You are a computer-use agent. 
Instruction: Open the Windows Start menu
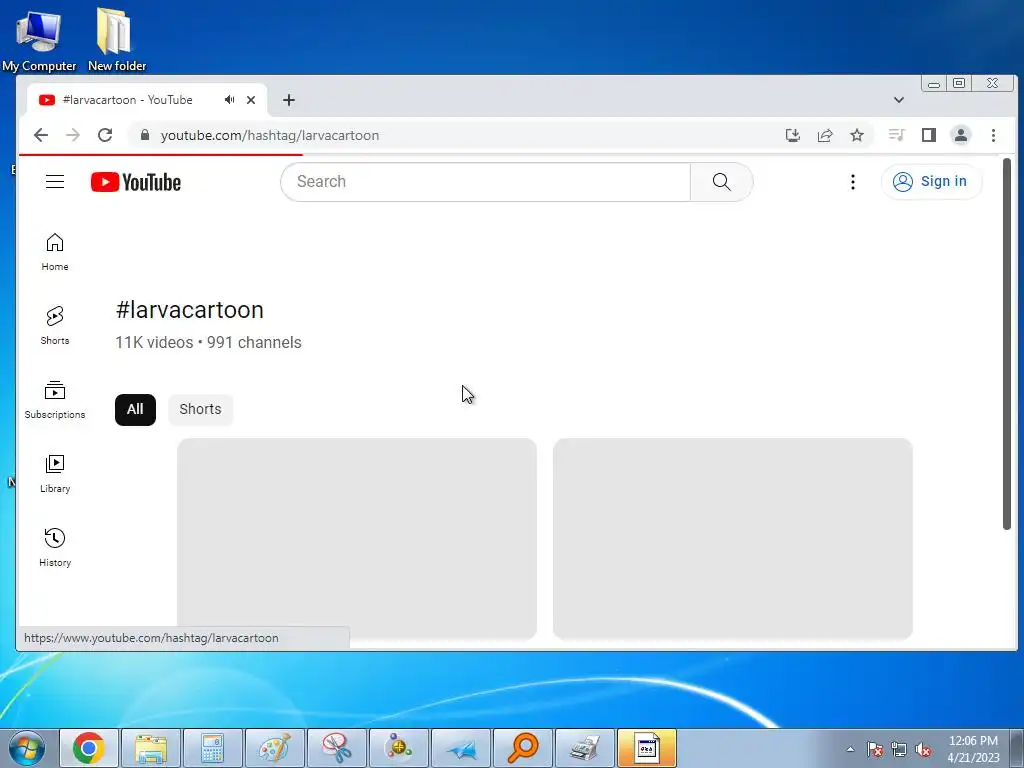[27, 748]
